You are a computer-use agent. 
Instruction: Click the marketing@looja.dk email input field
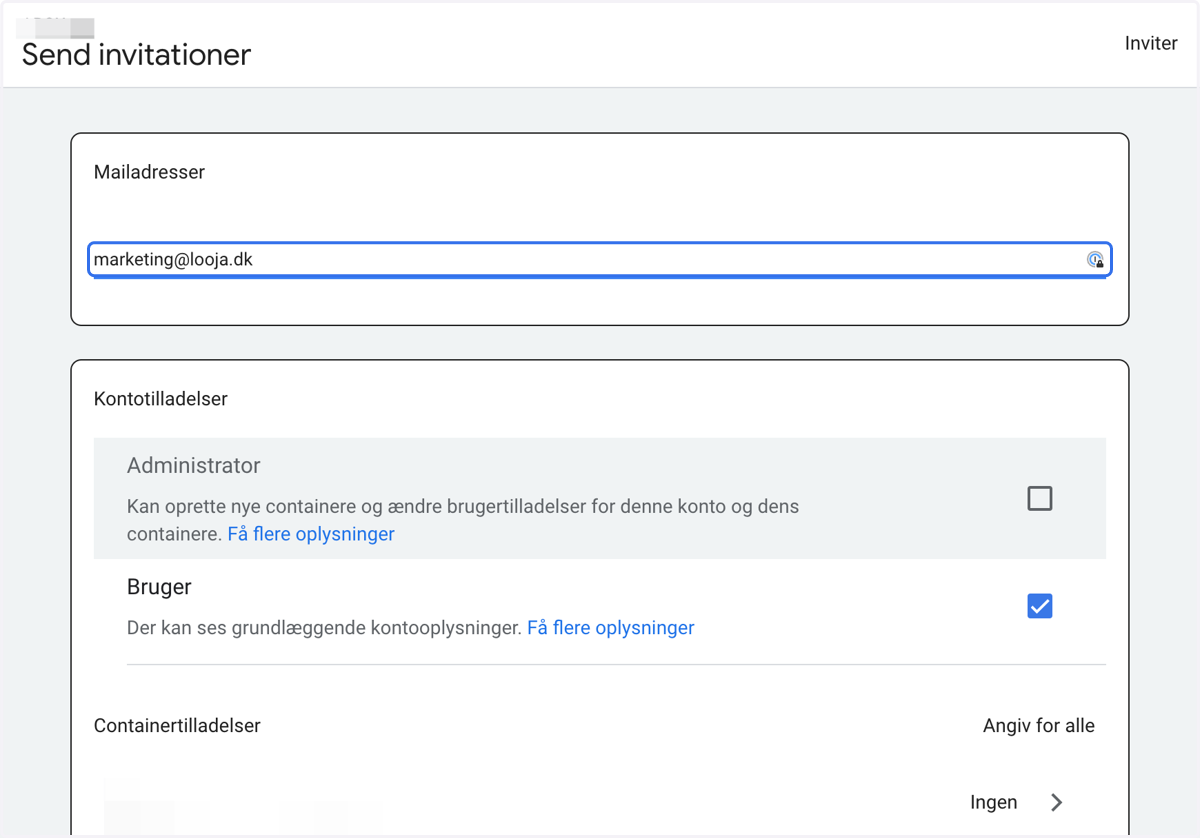click(600, 260)
